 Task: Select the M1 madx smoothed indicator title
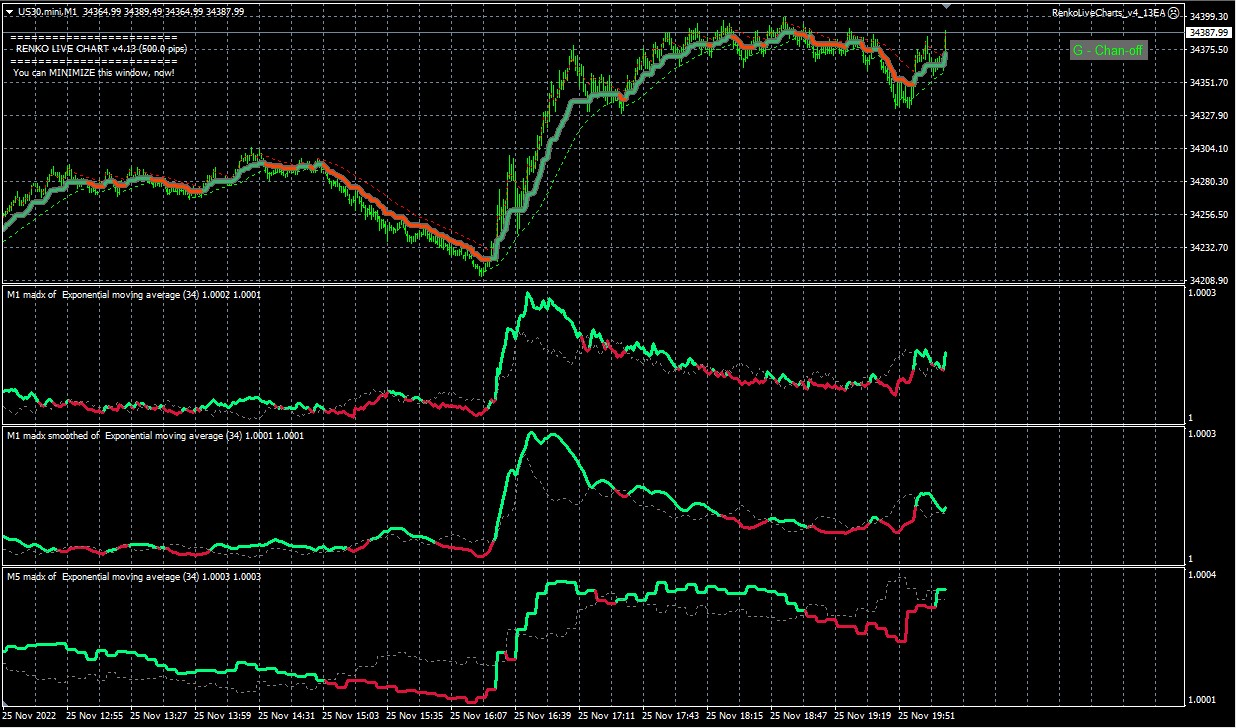155,436
